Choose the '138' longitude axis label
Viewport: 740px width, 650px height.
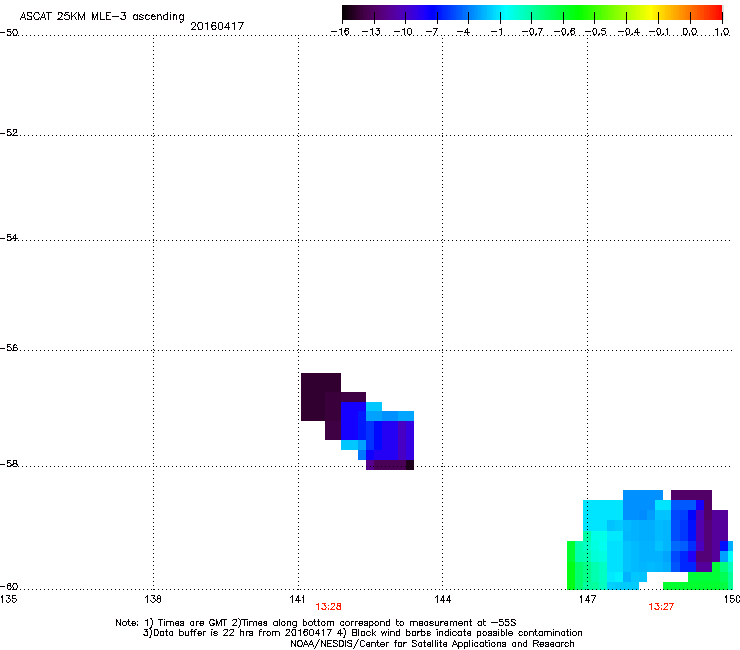pyautogui.click(x=153, y=599)
